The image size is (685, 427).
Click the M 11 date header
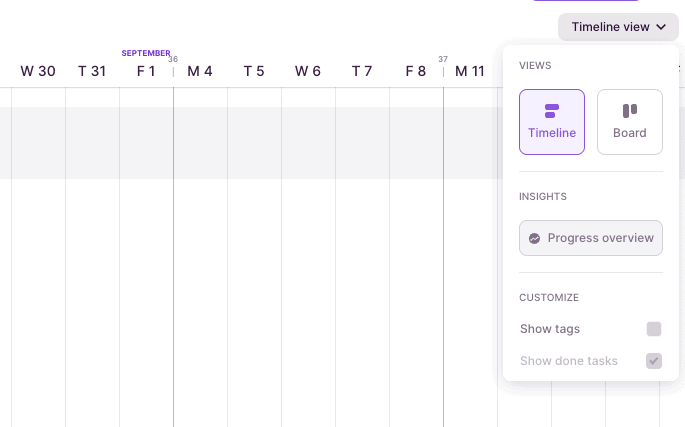pyautogui.click(x=470, y=71)
